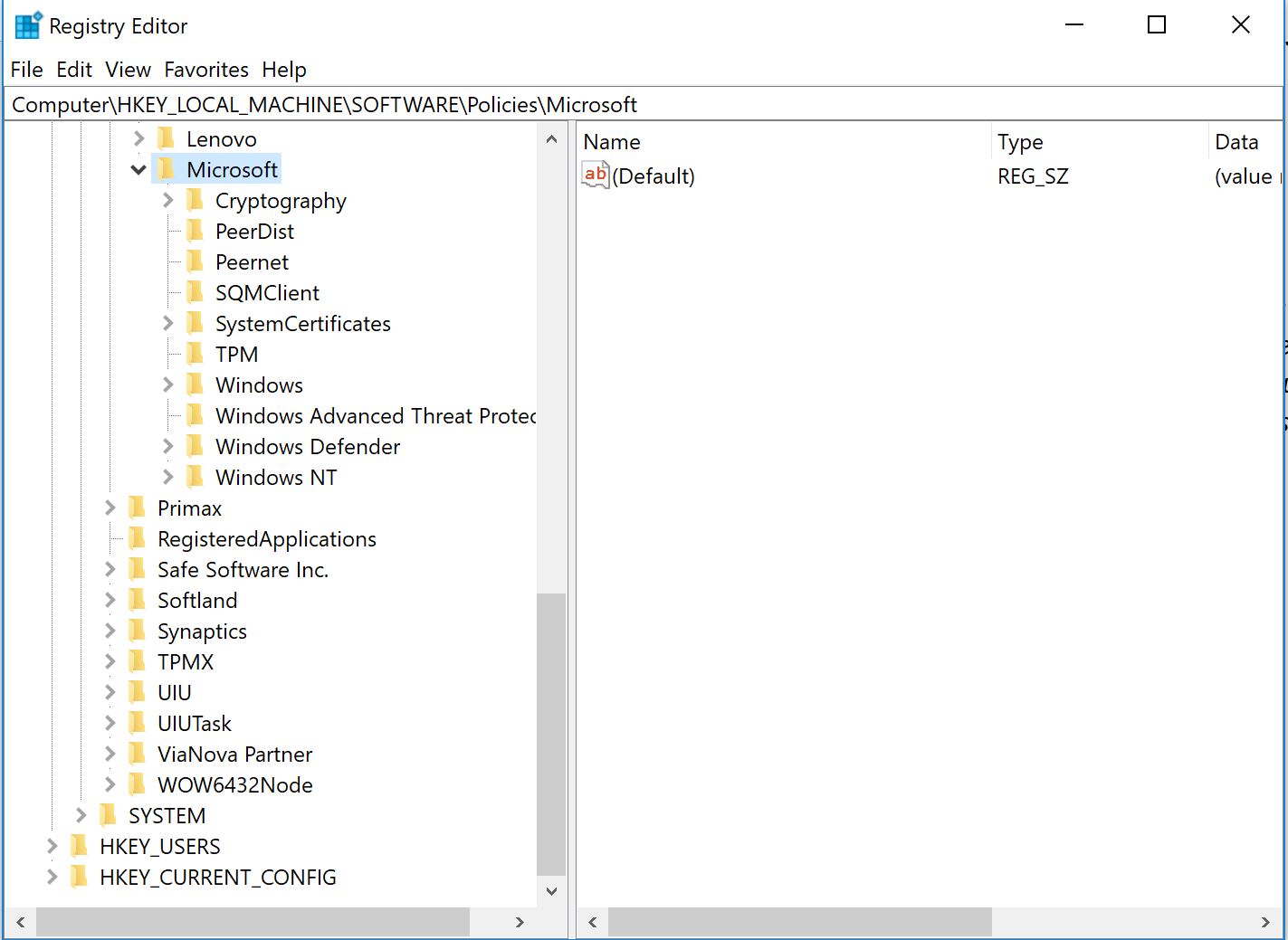Click the folder icon beside SYSTEM
This screenshot has width=1288, height=940.
pos(108,815)
